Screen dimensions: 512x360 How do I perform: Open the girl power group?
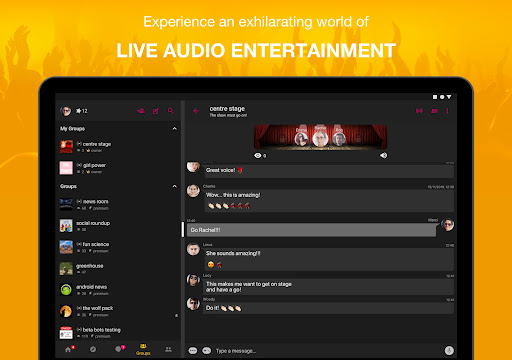pos(118,168)
